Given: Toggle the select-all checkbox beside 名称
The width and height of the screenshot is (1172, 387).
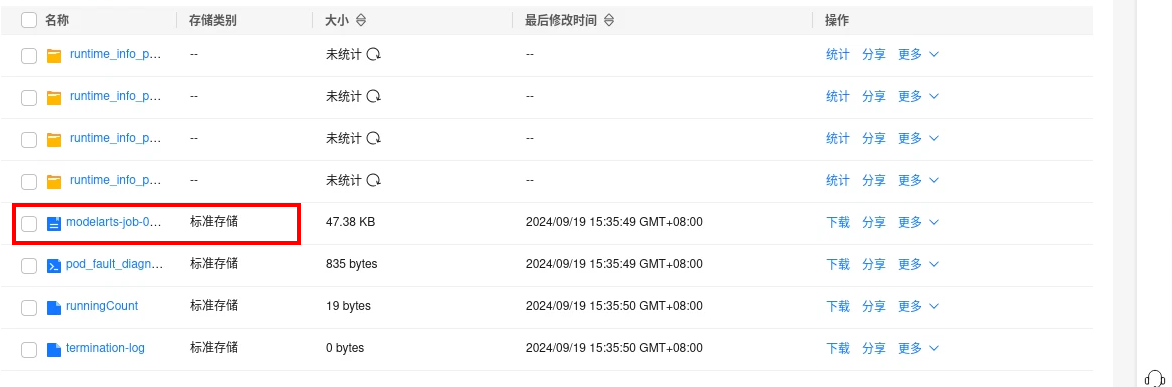Looking at the screenshot, I should pyautogui.click(x=28, y=21).
